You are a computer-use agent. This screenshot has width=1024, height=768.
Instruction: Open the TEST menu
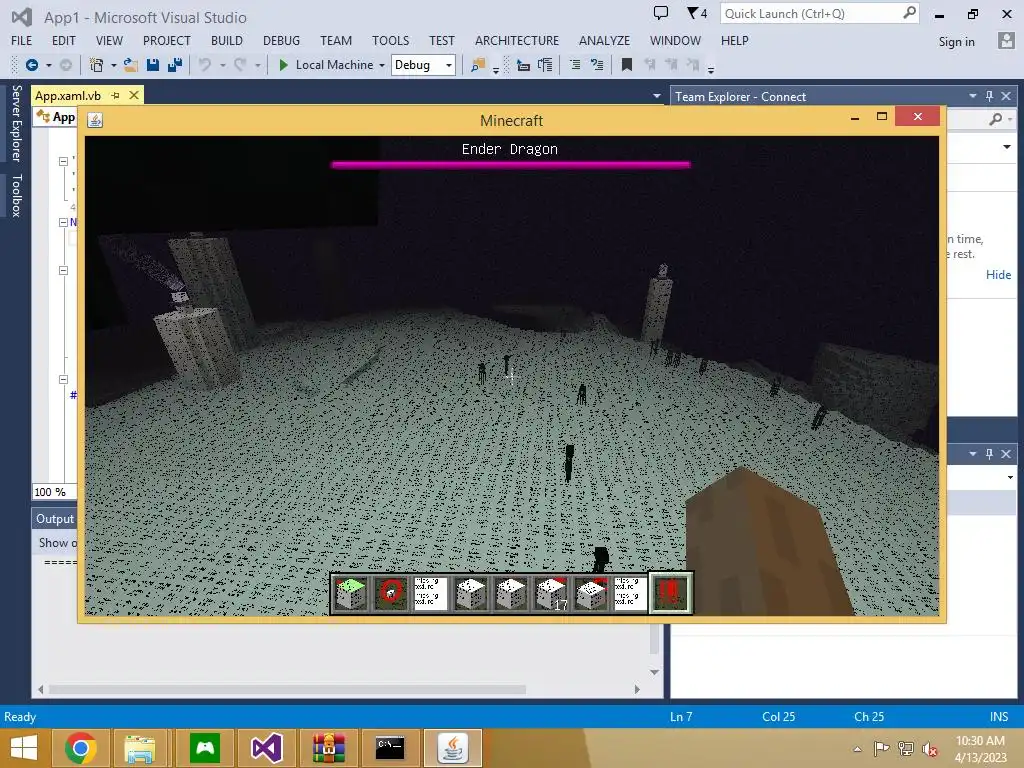coord(441,40)
